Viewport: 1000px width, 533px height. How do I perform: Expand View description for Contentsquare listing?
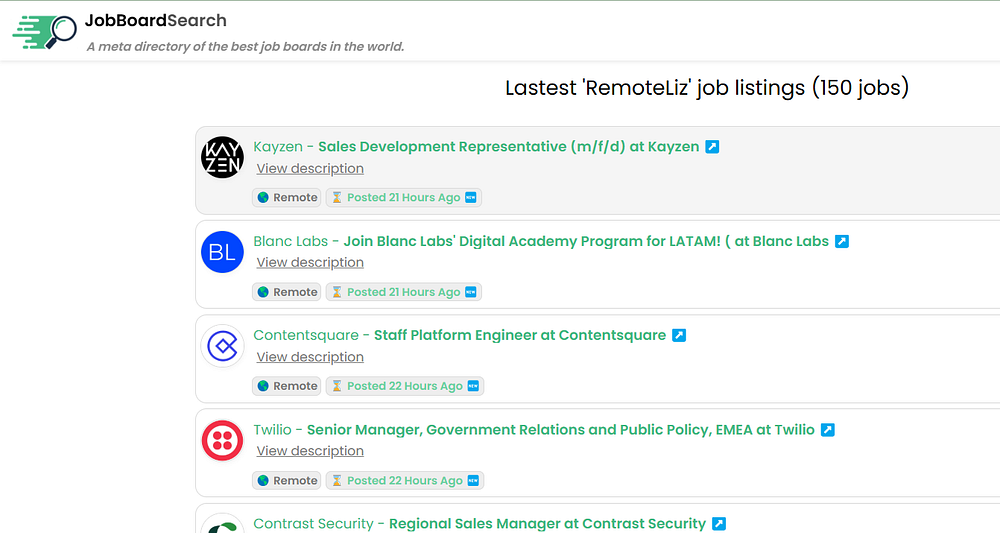pyautogui.click(x=310, y=357)
